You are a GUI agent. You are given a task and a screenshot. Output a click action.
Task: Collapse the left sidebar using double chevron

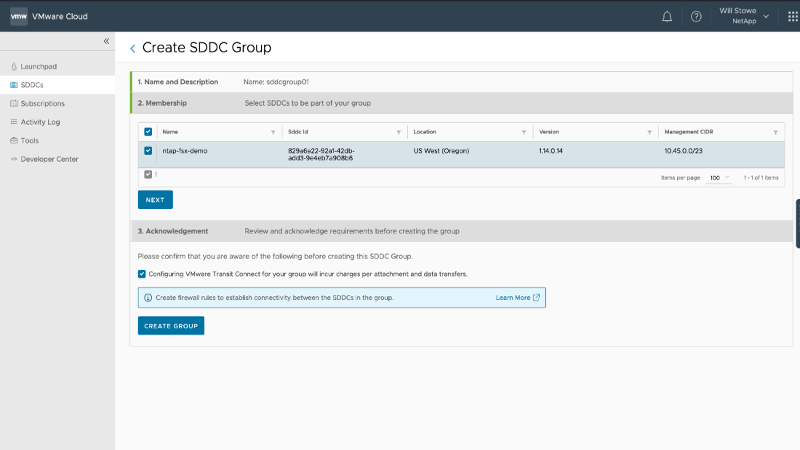(x=106, y=41)
